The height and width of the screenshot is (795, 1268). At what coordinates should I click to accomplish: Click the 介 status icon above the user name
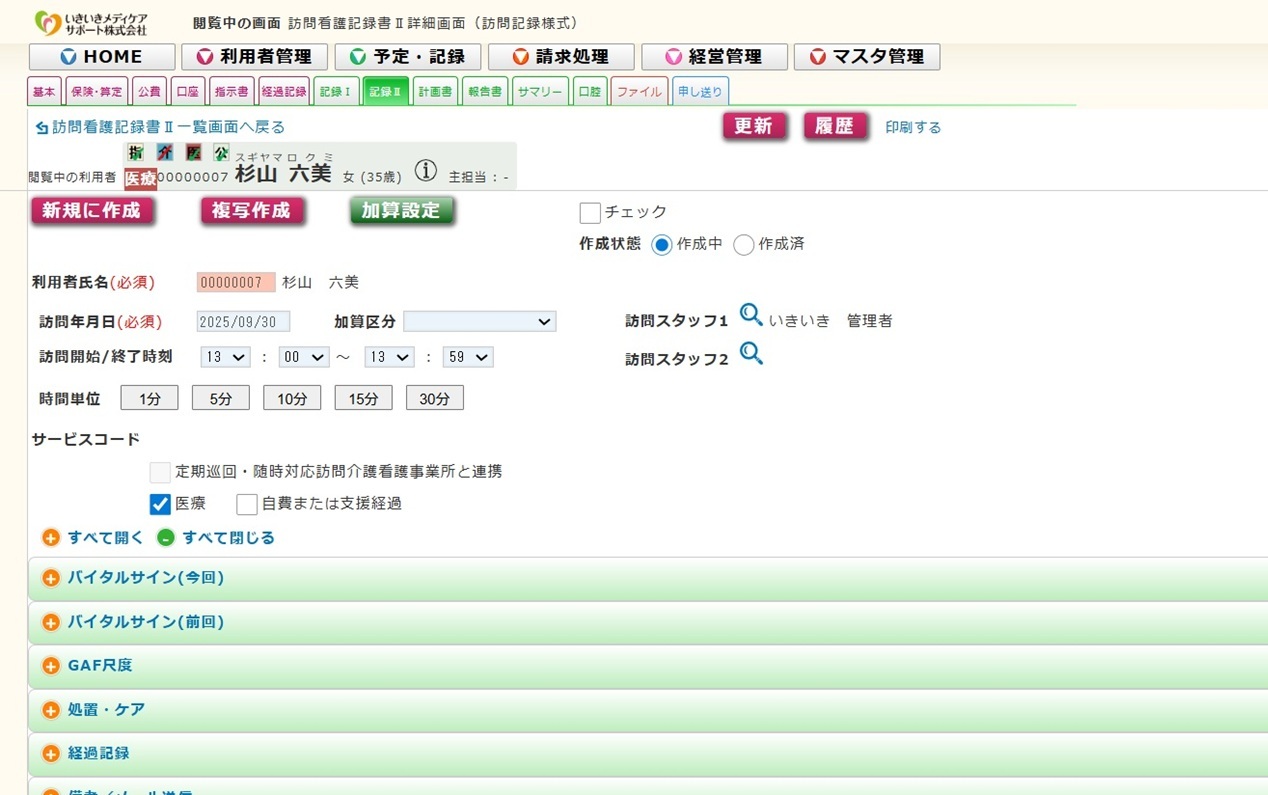165,153
